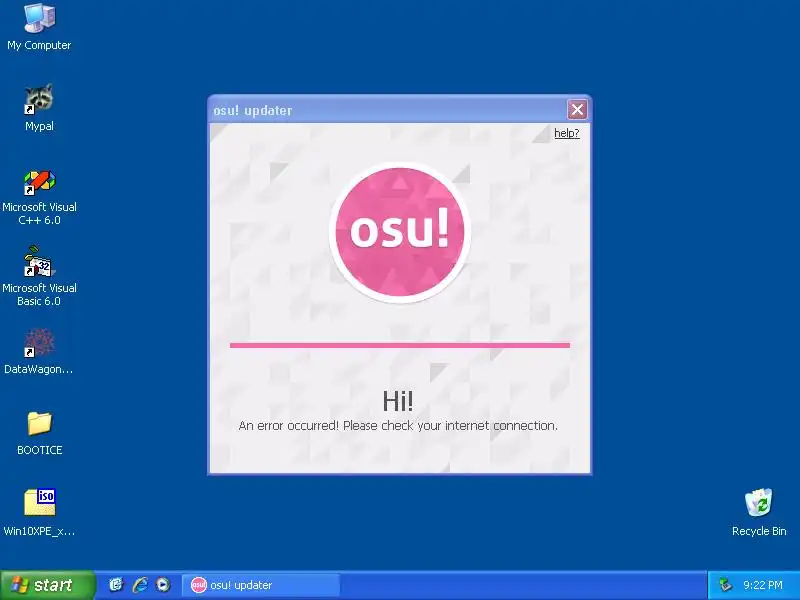Click the error message about internet connection
Image resolution: width=800 pixels, height=600 pixels.
click(398, 426)
